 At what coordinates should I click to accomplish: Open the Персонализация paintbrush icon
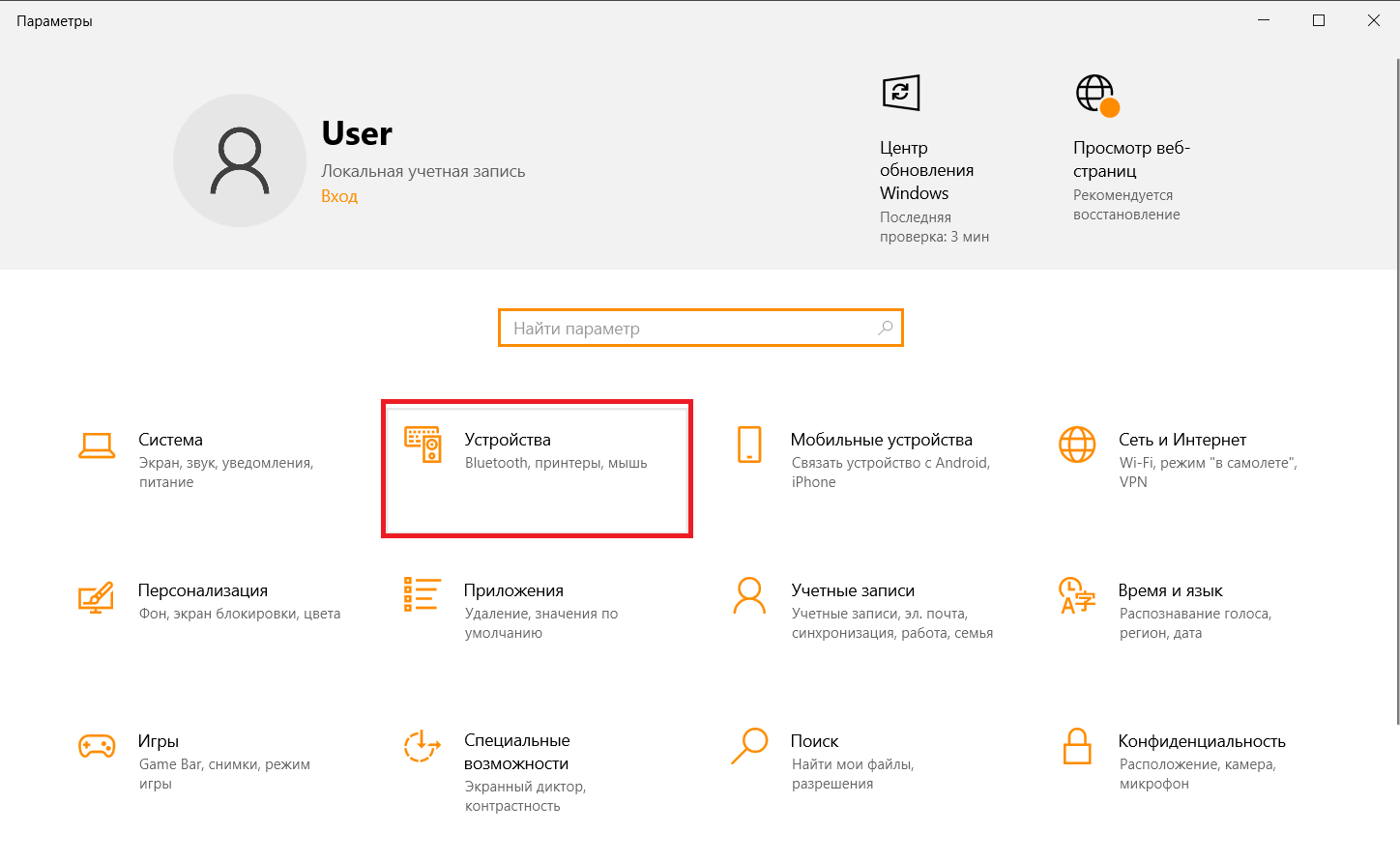[x=97, y=596]
